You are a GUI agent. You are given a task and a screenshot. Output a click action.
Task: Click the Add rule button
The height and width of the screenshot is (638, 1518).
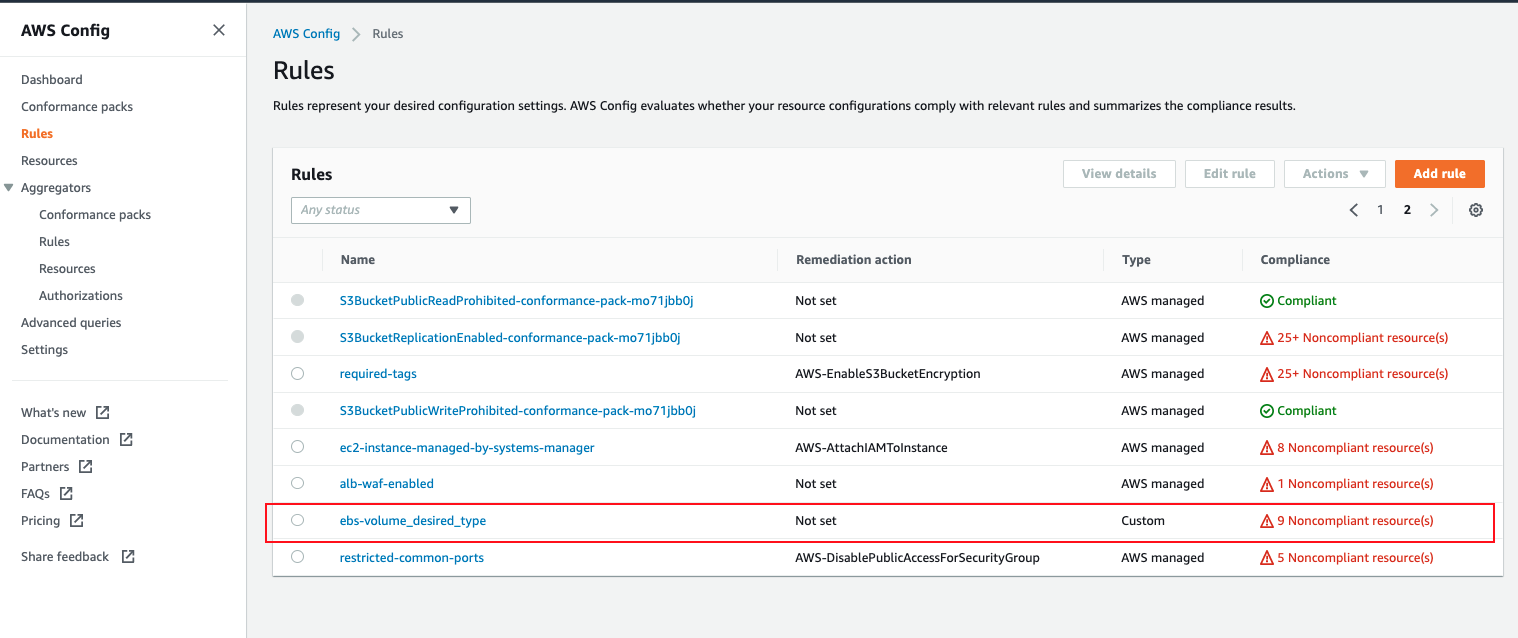1440,173
